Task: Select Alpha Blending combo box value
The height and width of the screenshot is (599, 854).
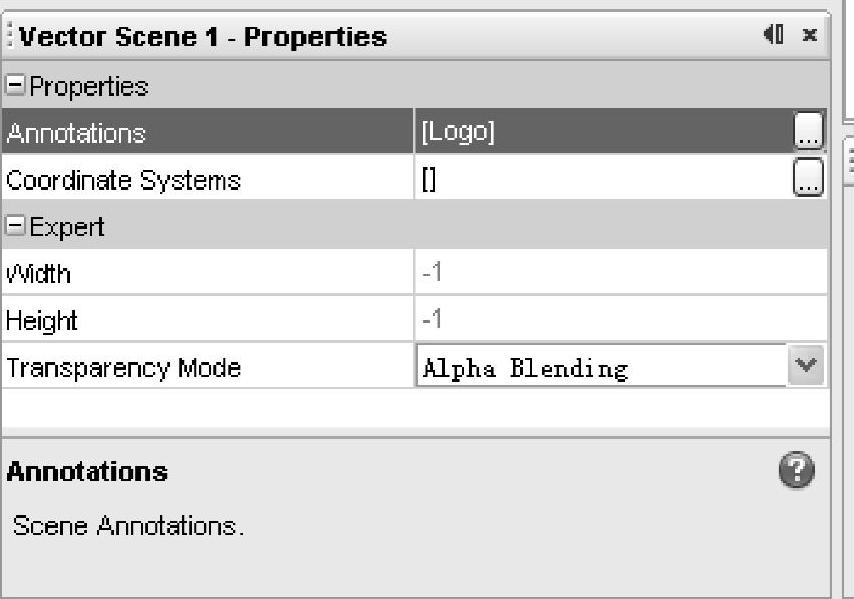Action: click(x=600, y=368)
